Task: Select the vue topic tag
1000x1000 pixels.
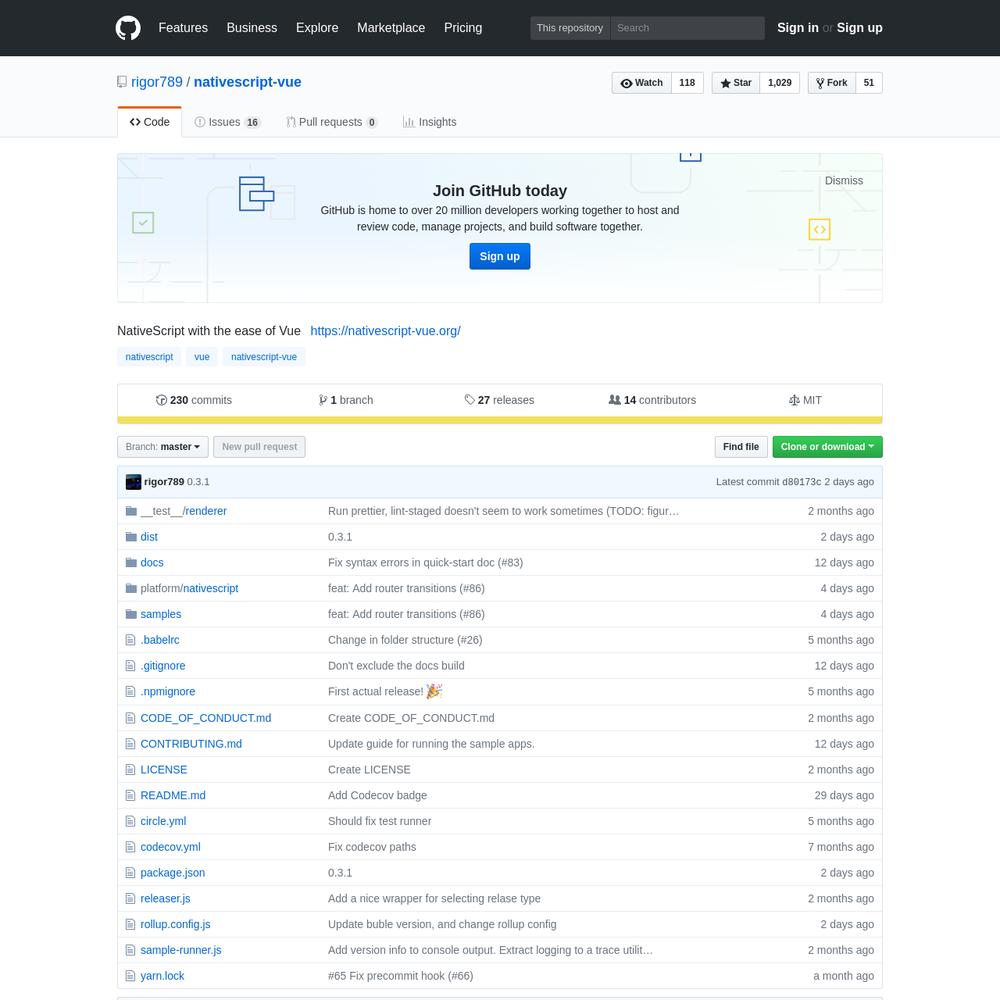Action: tap(202, 357)
